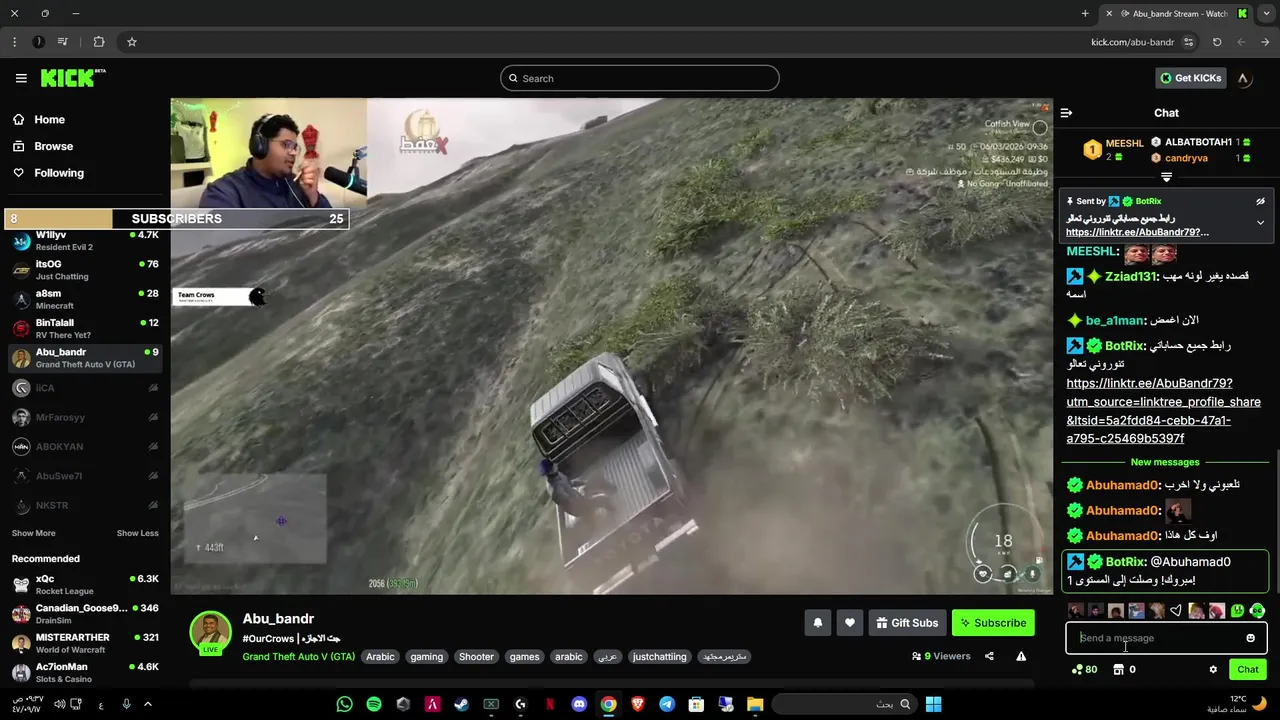Image resolution: width=1280 pixels, height=720 pixels.
Task: Open W1llyv channel in sidebar
Action: [x=85, y=241]
